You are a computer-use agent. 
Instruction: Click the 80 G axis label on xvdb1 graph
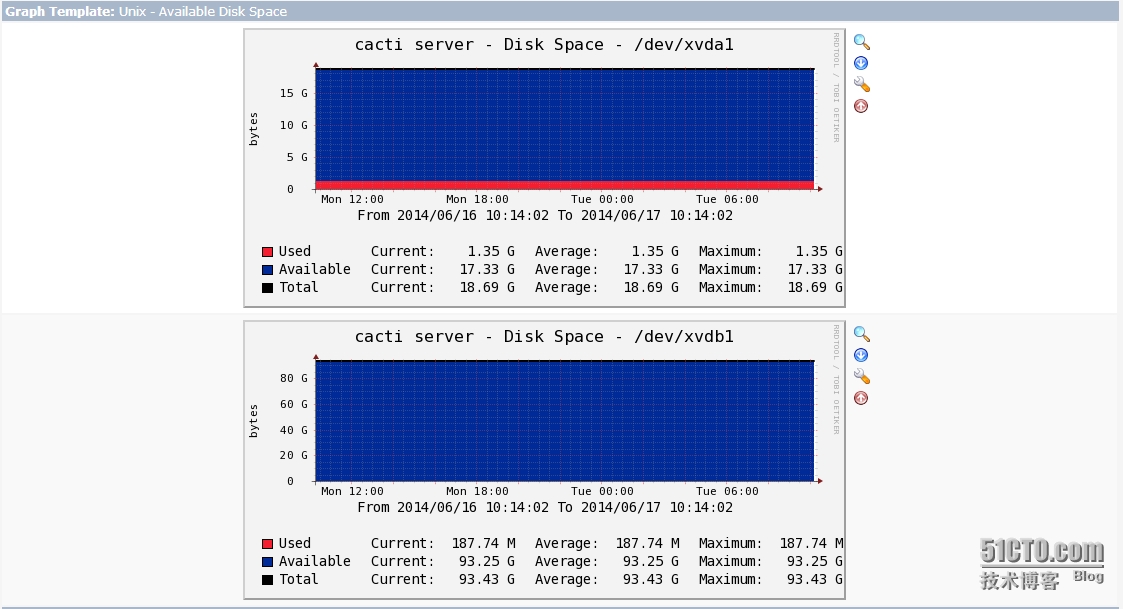(x=294, y=378)
